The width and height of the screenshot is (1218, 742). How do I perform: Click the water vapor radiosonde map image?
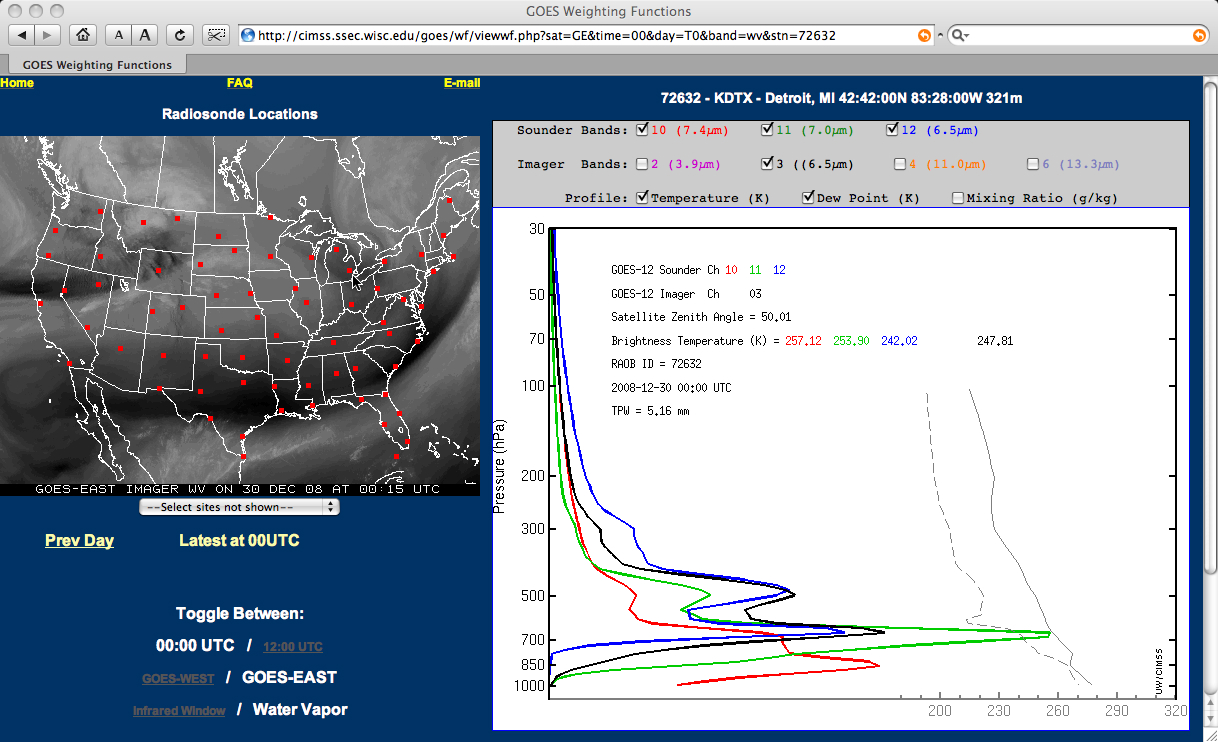(240, 315)
